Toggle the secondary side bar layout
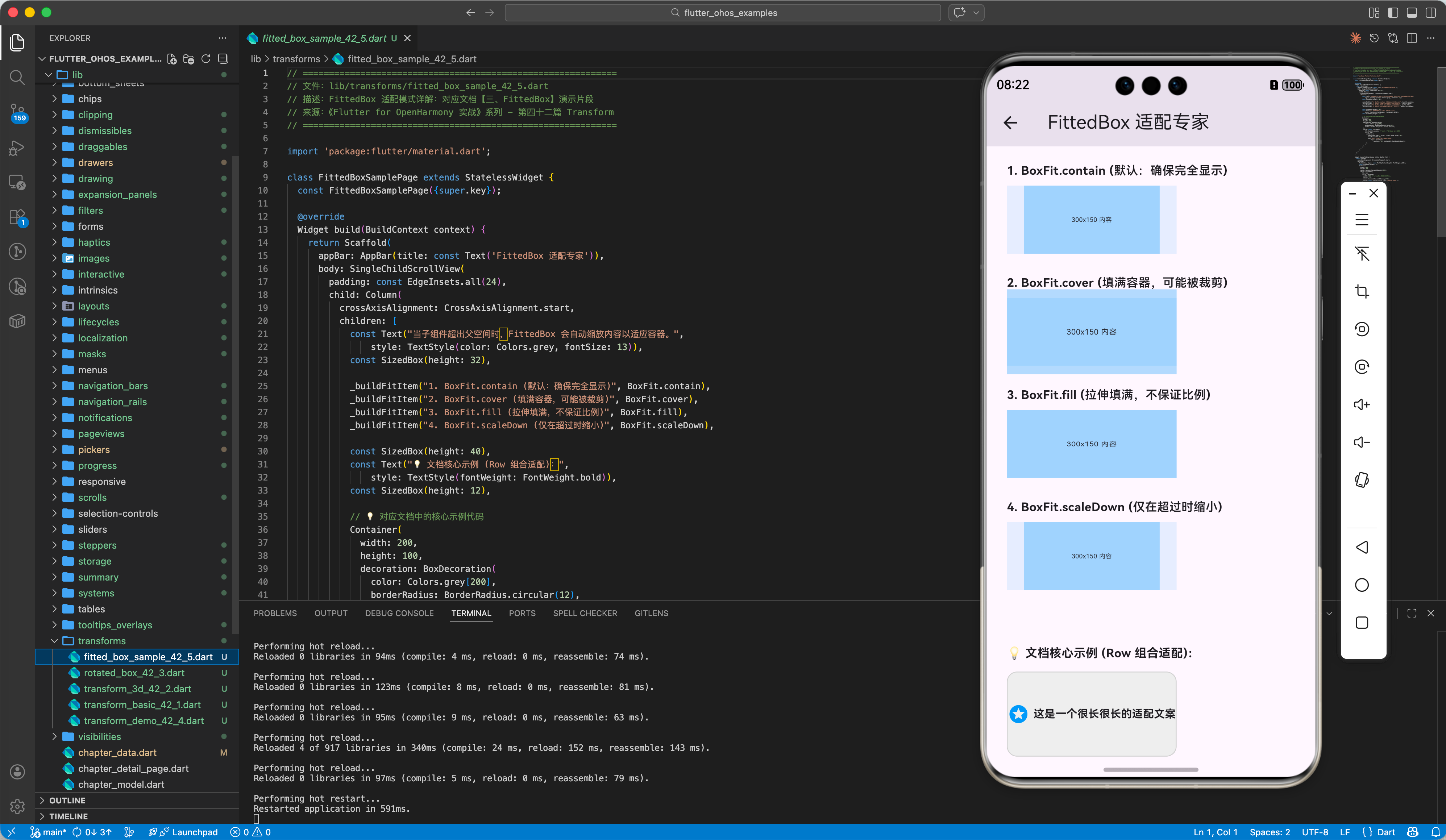Screen dimensions: 1446x840 1430,13
